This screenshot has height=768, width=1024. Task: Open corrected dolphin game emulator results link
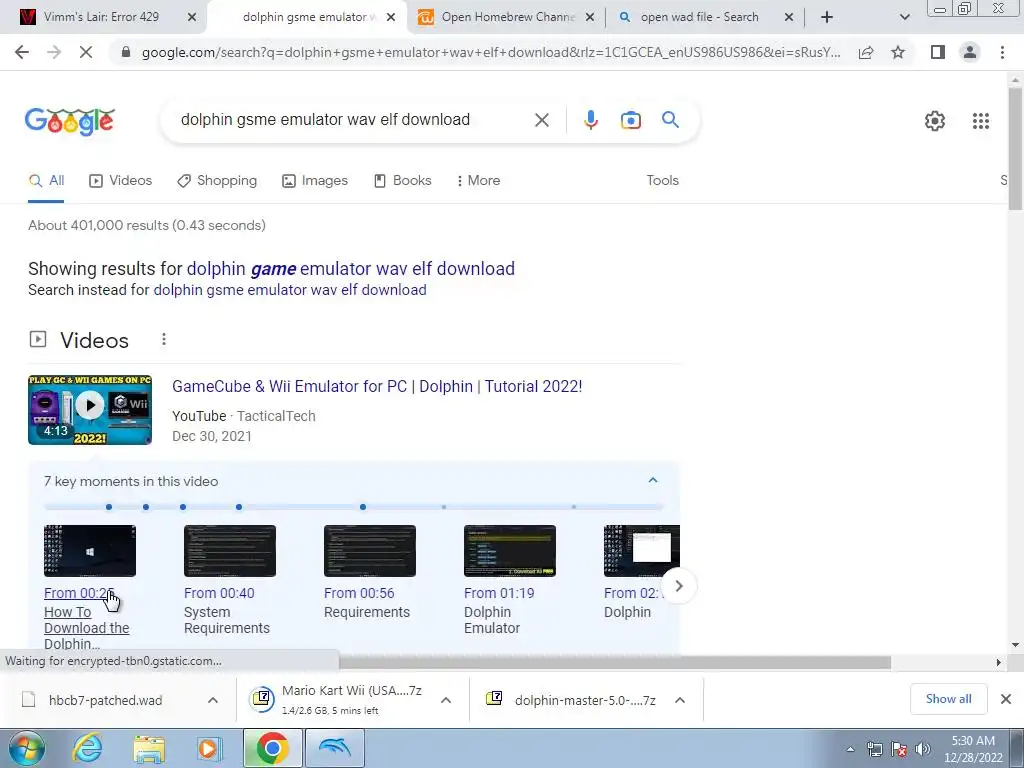(351, 268)
